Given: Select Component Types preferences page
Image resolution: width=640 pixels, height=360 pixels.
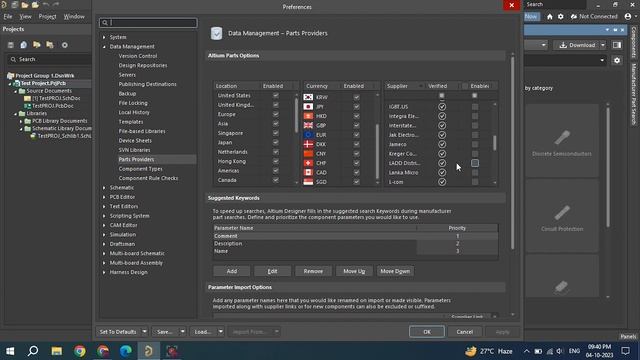Looking at the screenshot, I should pyautogui.click(x=140, y=169).
